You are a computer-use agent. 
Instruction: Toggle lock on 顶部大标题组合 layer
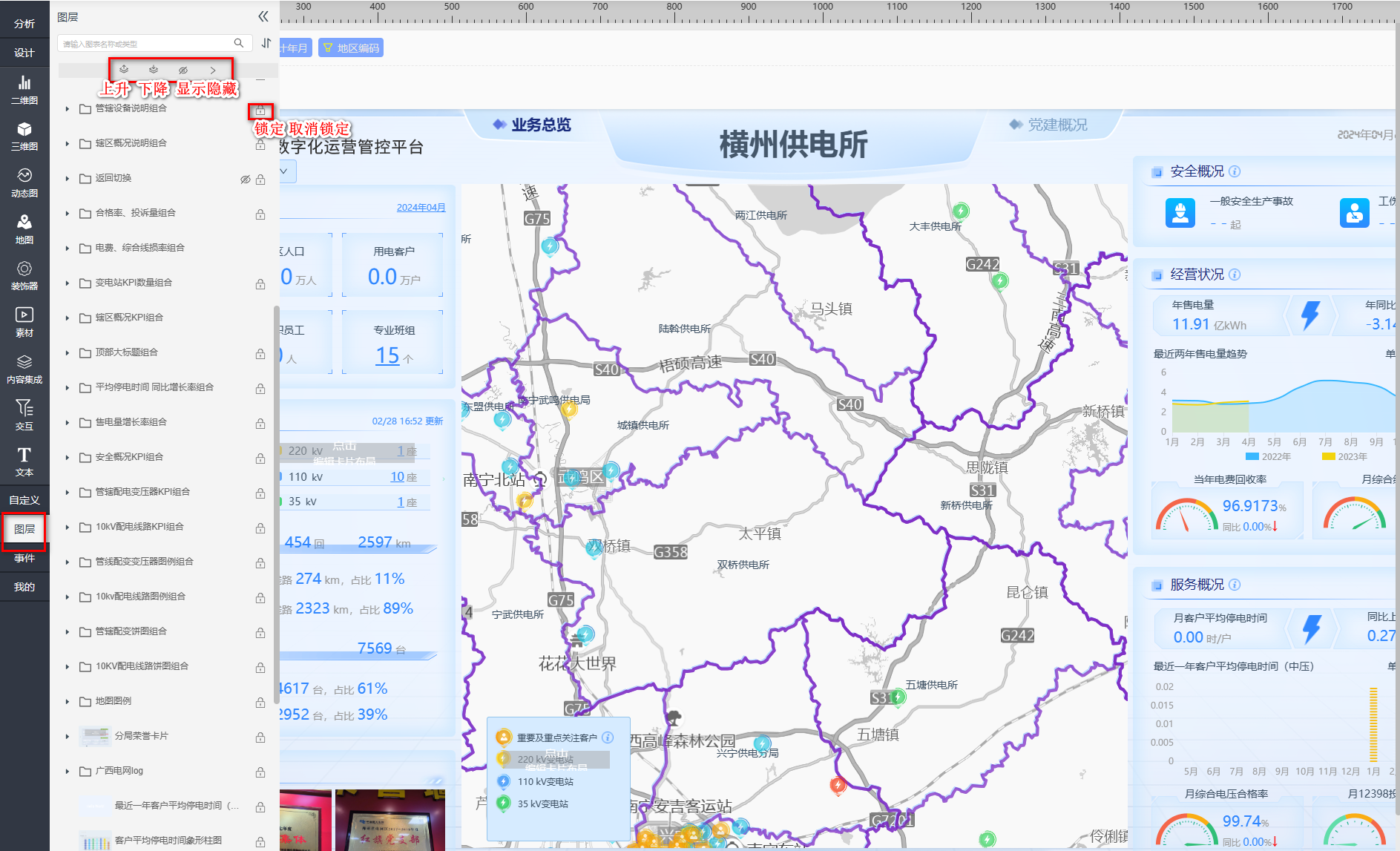(260, 354)
